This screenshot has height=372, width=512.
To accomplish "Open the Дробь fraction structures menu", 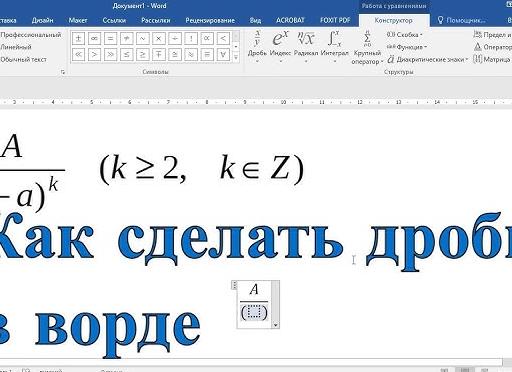I will [257, 47].
